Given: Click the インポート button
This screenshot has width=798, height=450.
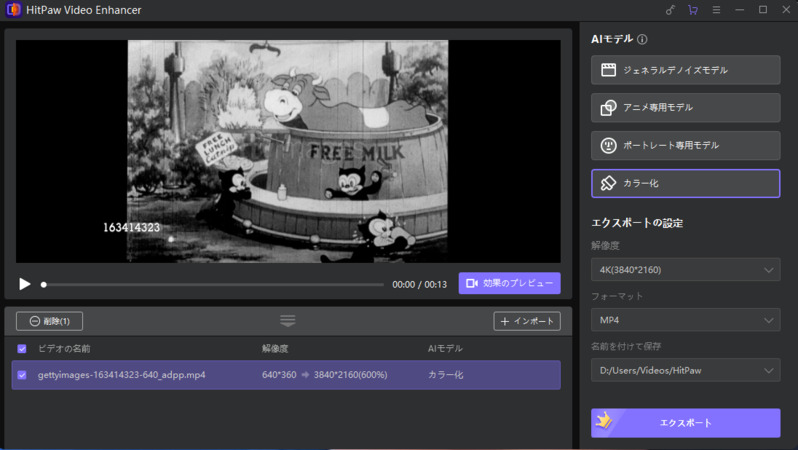Looking at the screenshot, I should (x=527, y=321).
